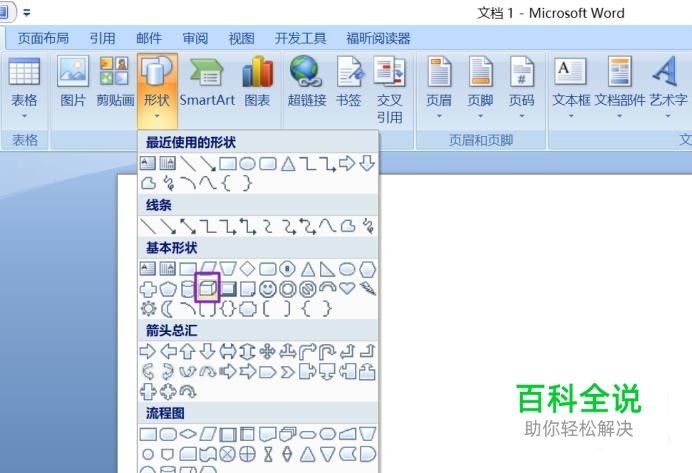
Task: Collapse the 形状 shapes dropdown arrow
Action: coord(157,116)
